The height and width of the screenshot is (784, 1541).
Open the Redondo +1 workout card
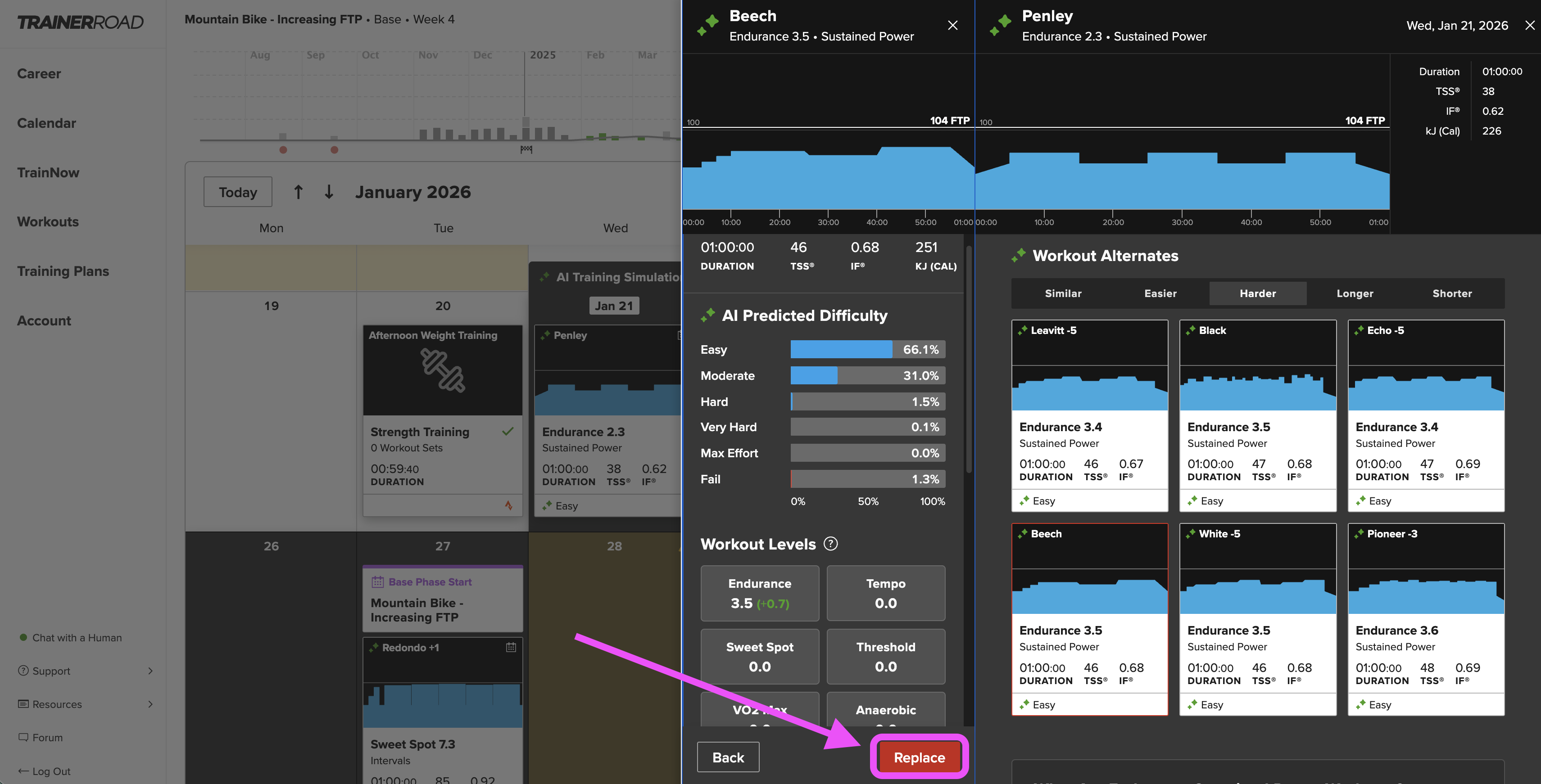pyautogui.click(x=443, y=711)
